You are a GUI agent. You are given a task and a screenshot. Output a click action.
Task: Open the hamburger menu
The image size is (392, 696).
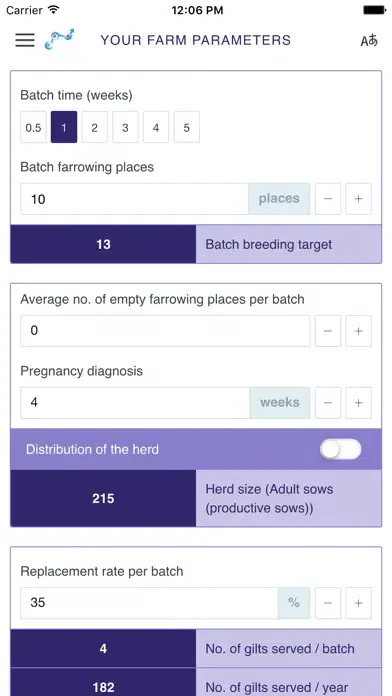click(x=25, y=40)
